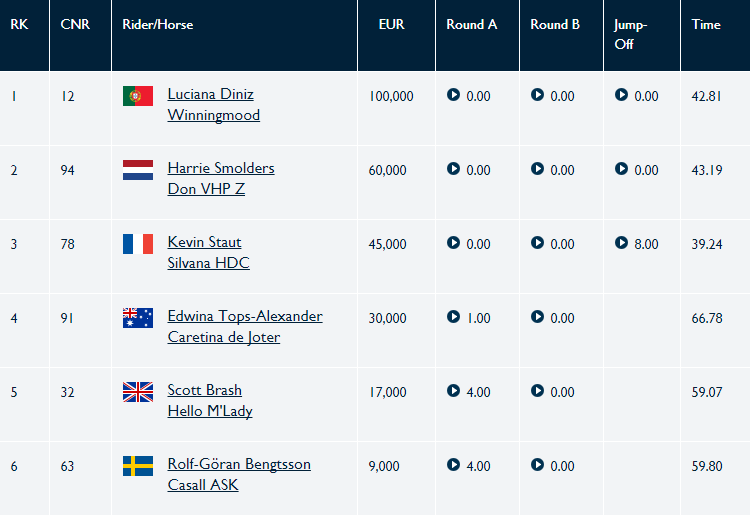The width and height of the screenshot is (751, 516).
Task: Play Luciana Diniz Jump-Off video
Action: point(621,95)
